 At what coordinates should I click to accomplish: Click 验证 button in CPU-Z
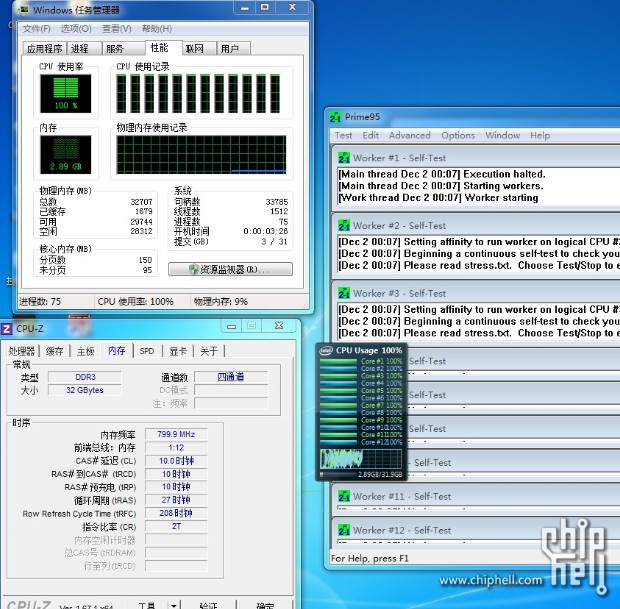(x=208, y=605)
